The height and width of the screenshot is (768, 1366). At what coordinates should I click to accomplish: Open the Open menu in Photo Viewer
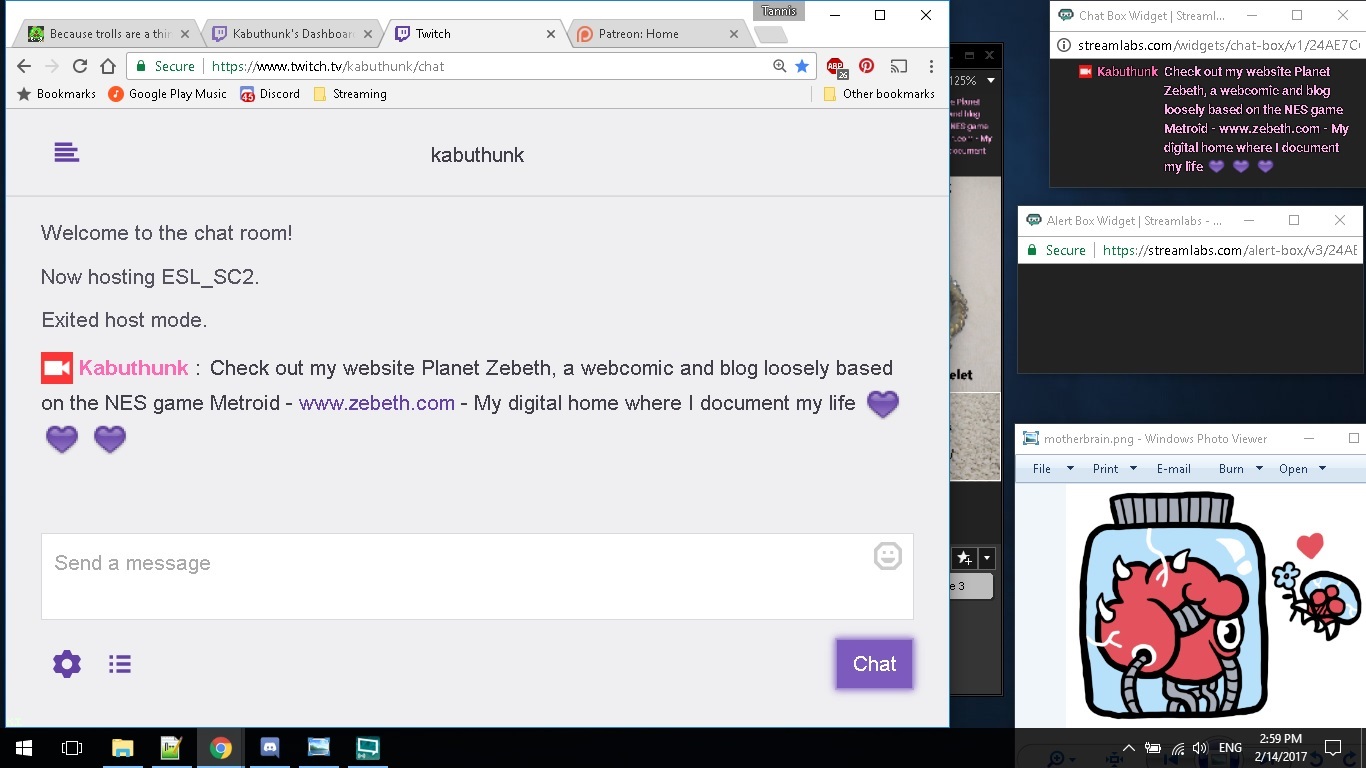tap(1302, 468)
